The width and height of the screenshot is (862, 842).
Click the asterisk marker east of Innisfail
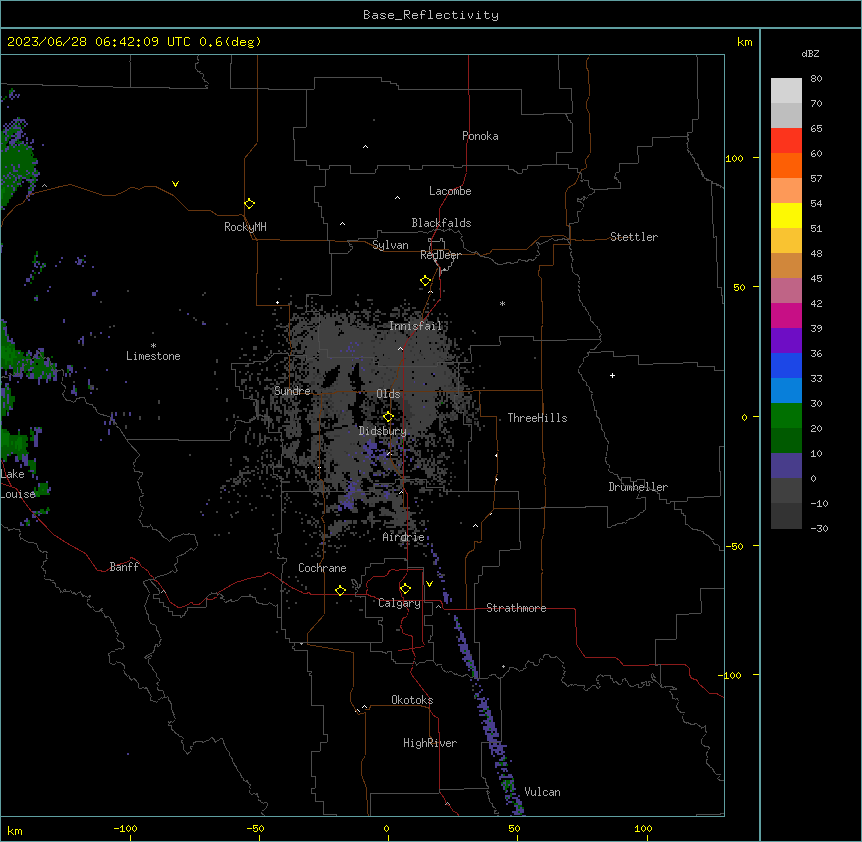click(502, 303)
